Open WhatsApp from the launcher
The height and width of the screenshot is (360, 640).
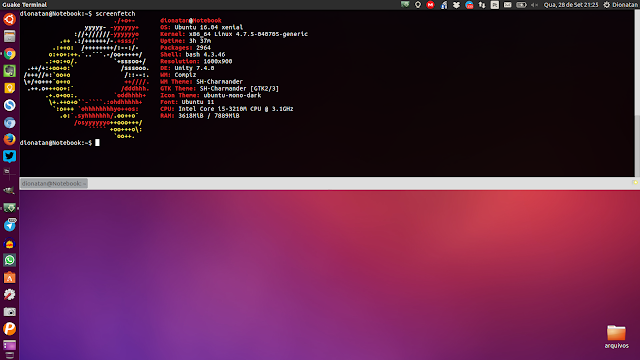[9, 260]
